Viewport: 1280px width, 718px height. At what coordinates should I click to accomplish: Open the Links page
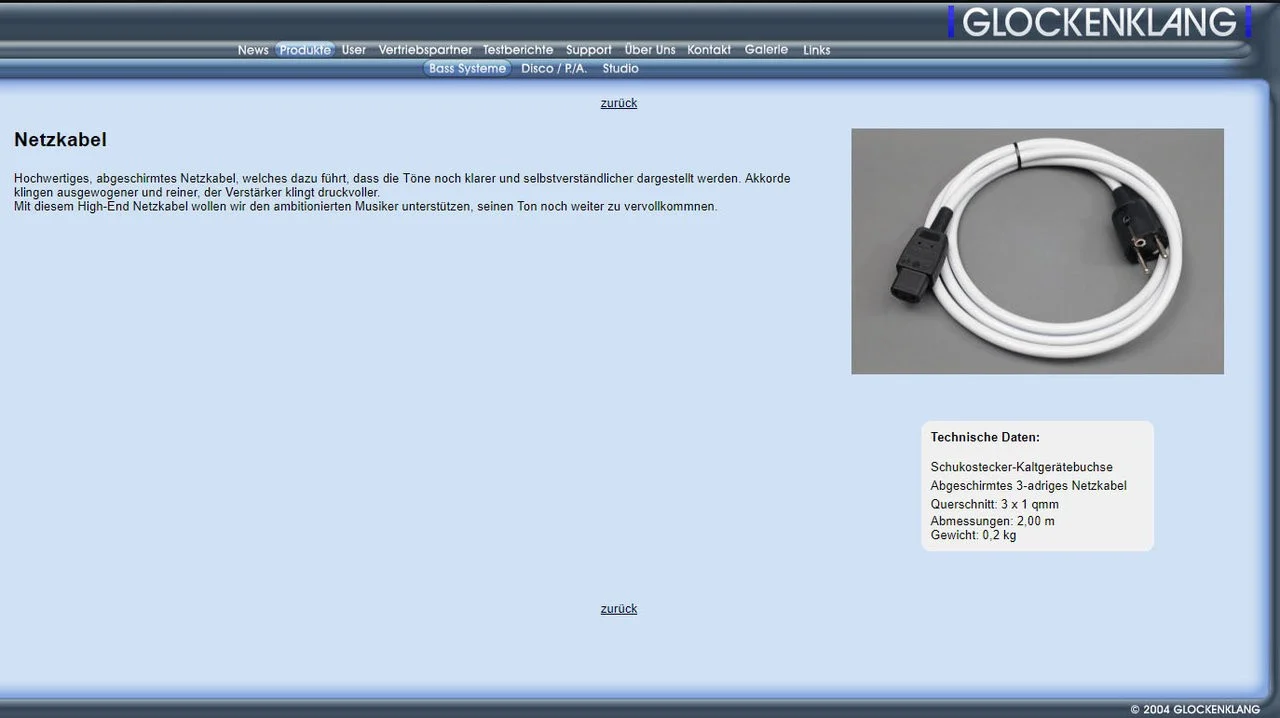tap(816, 49)
